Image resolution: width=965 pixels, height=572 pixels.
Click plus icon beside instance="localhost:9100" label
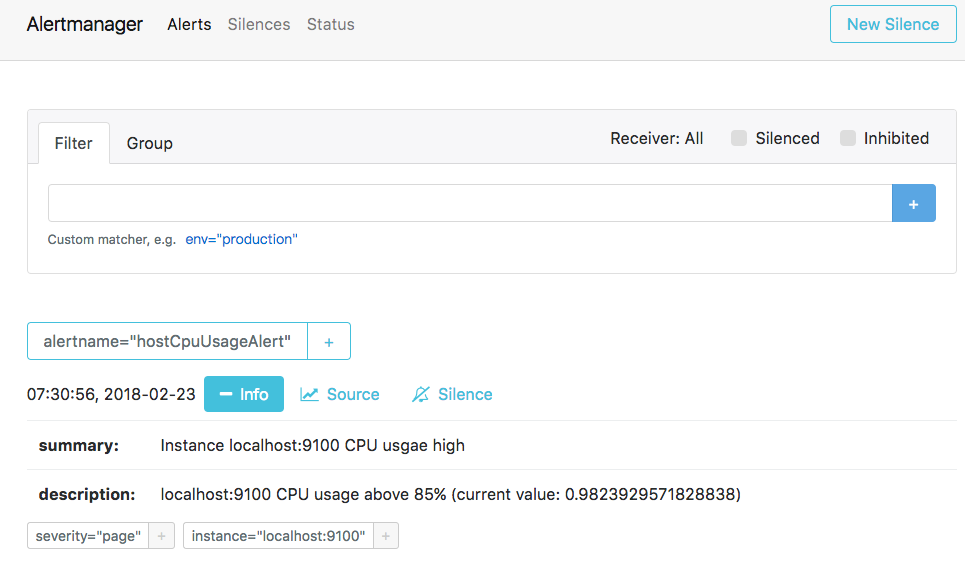[x=386, y=536]
